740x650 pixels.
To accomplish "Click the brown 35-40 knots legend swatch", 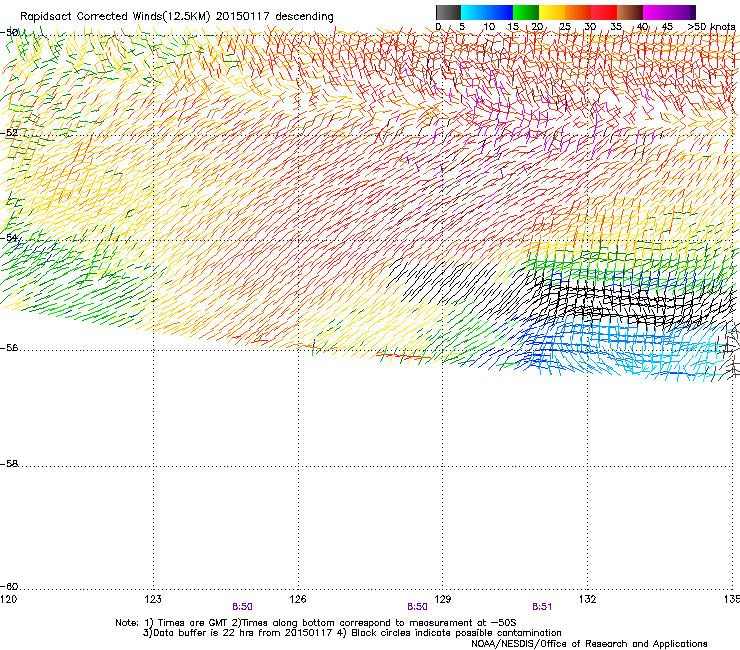I will tap(630, 12).
